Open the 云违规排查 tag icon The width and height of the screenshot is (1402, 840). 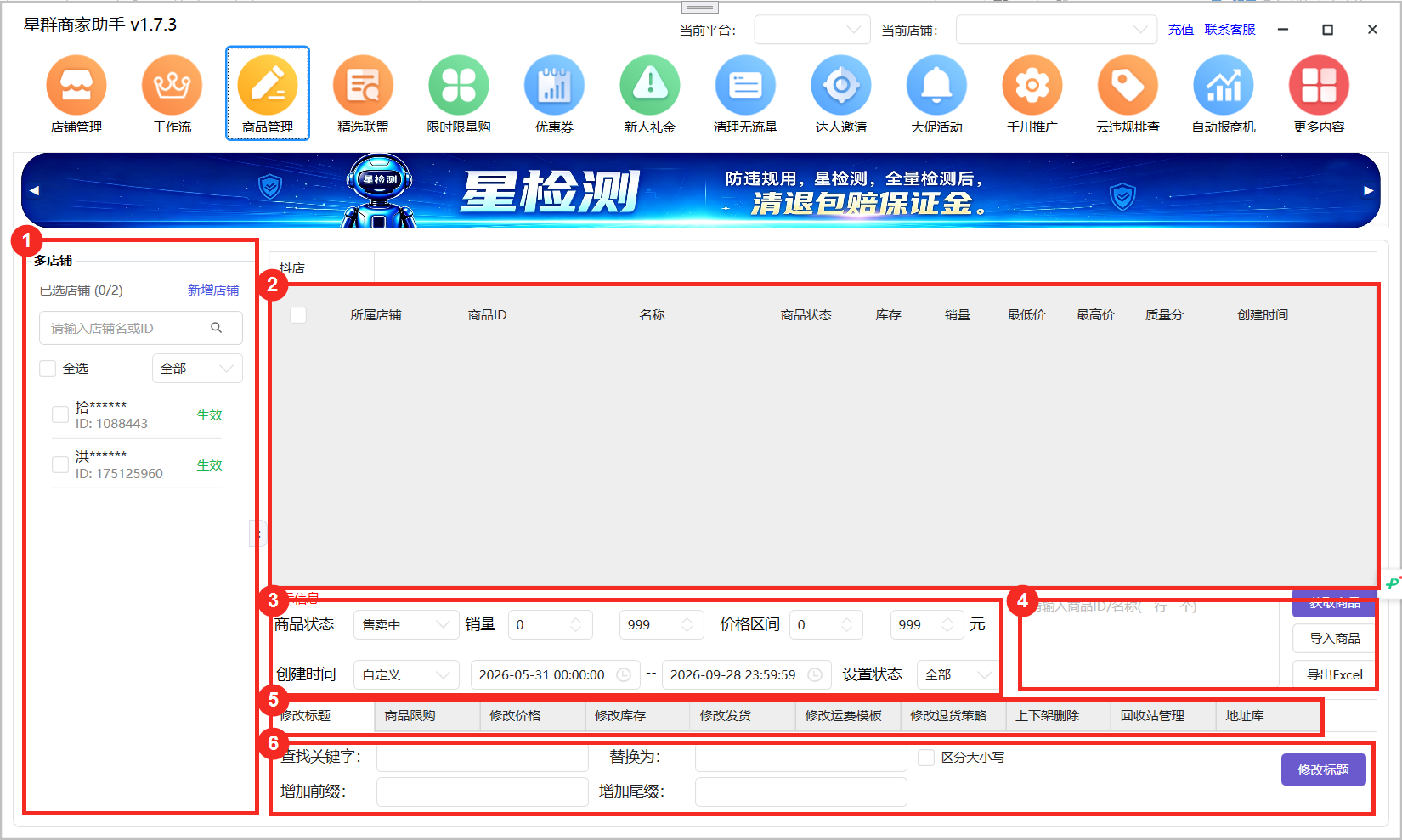[x=1128, y=85]
